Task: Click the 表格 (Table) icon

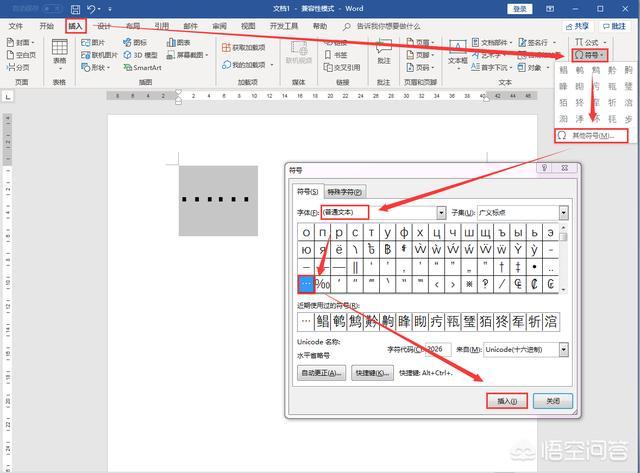Action: 58,52
